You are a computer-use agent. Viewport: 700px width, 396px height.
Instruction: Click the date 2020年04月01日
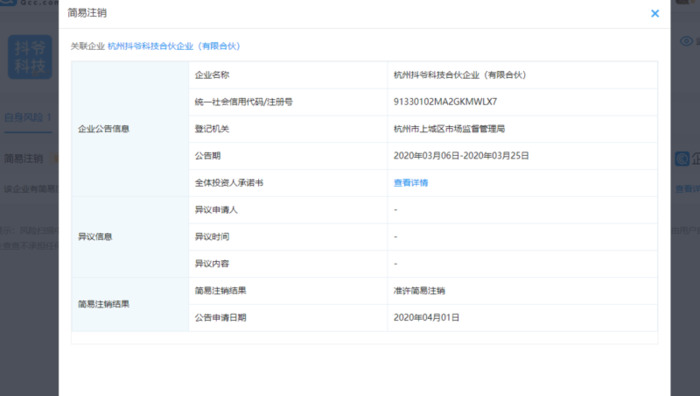(426, 317)
